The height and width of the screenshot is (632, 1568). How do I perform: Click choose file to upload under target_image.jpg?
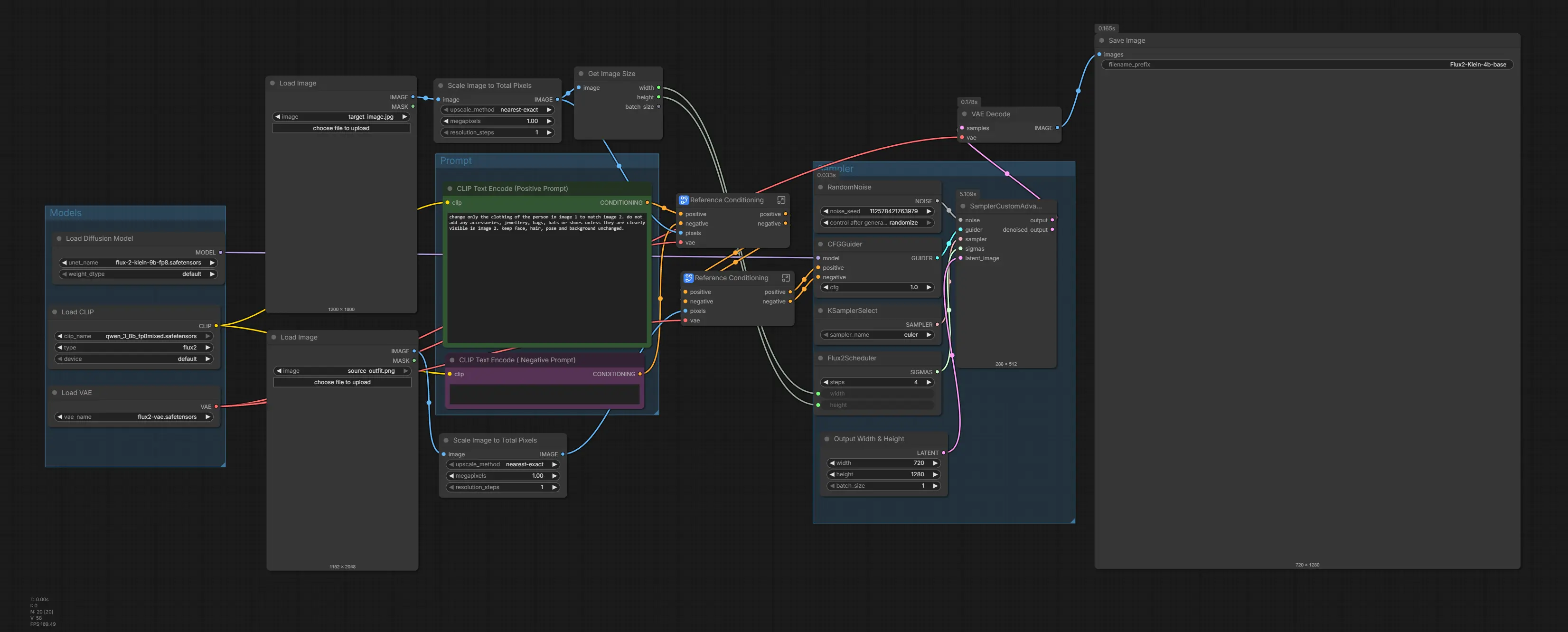pos(341,129)
